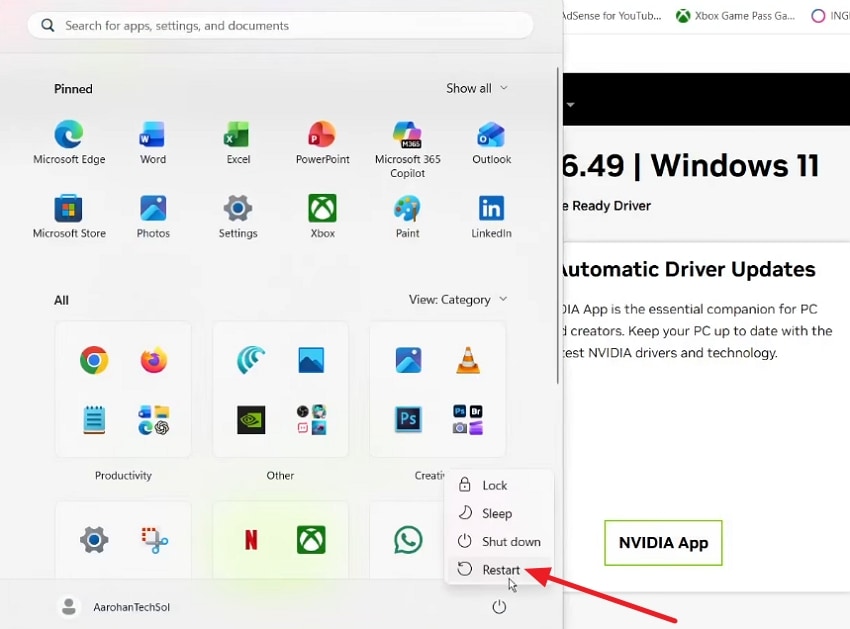Expand the Productivity group's small app cluster
Screen dimensions: 850x629
pyautogui.click(x=154, y=420)
